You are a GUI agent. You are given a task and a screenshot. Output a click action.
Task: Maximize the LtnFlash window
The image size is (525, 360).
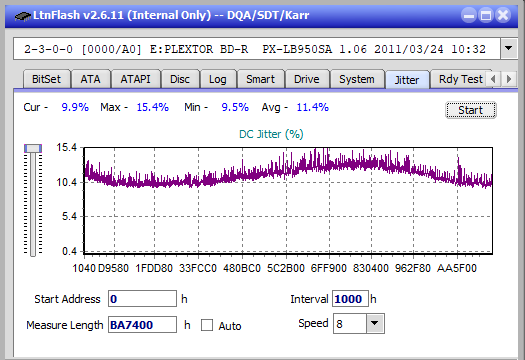coord(485,15)
